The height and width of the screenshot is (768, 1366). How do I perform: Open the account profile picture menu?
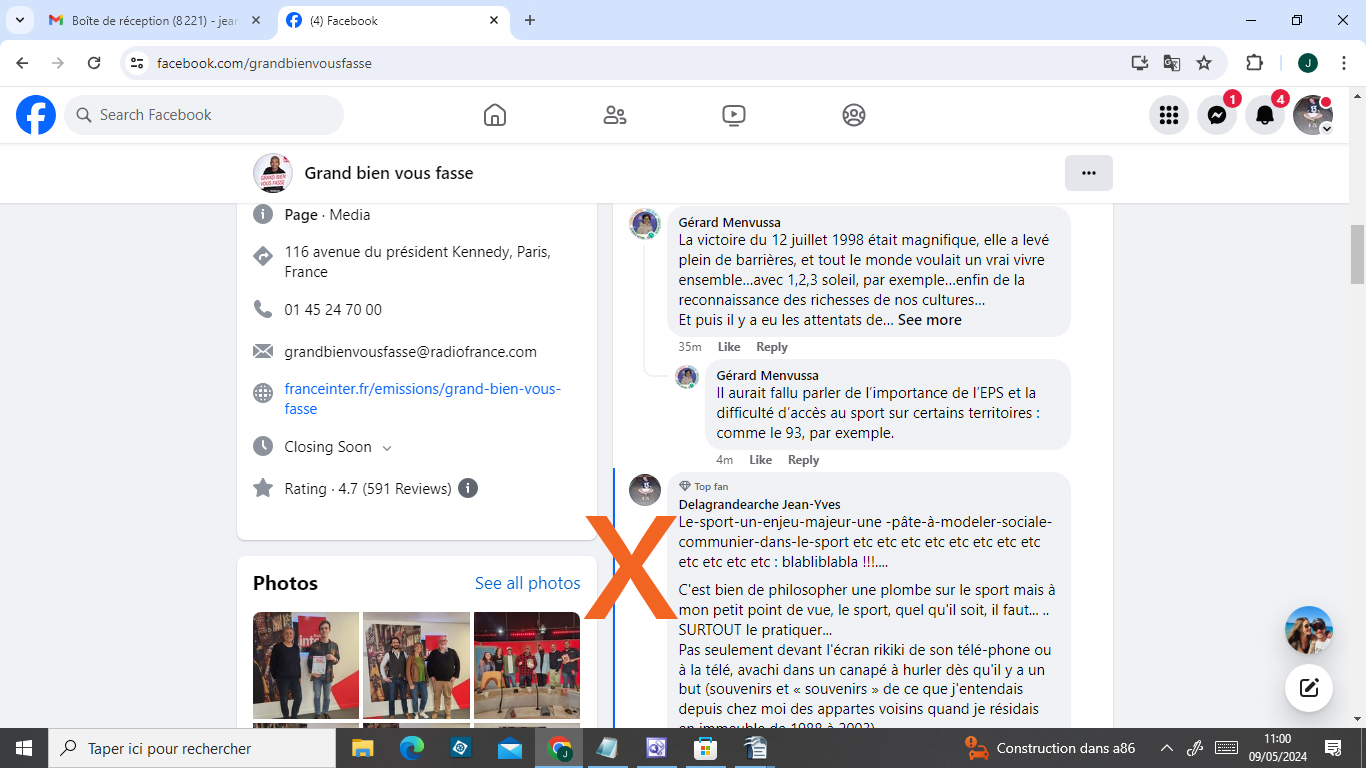[1313, 115]
